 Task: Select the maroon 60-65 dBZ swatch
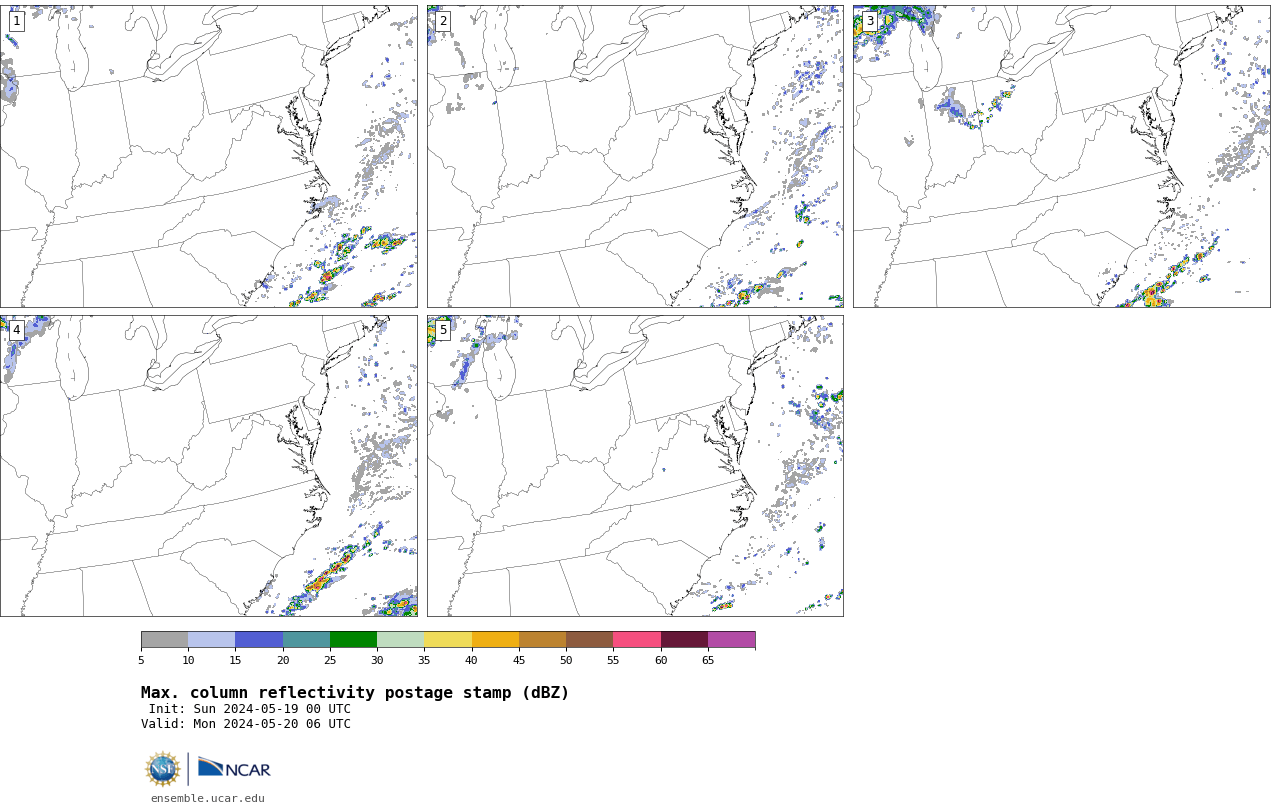click(x=684, y=640)
